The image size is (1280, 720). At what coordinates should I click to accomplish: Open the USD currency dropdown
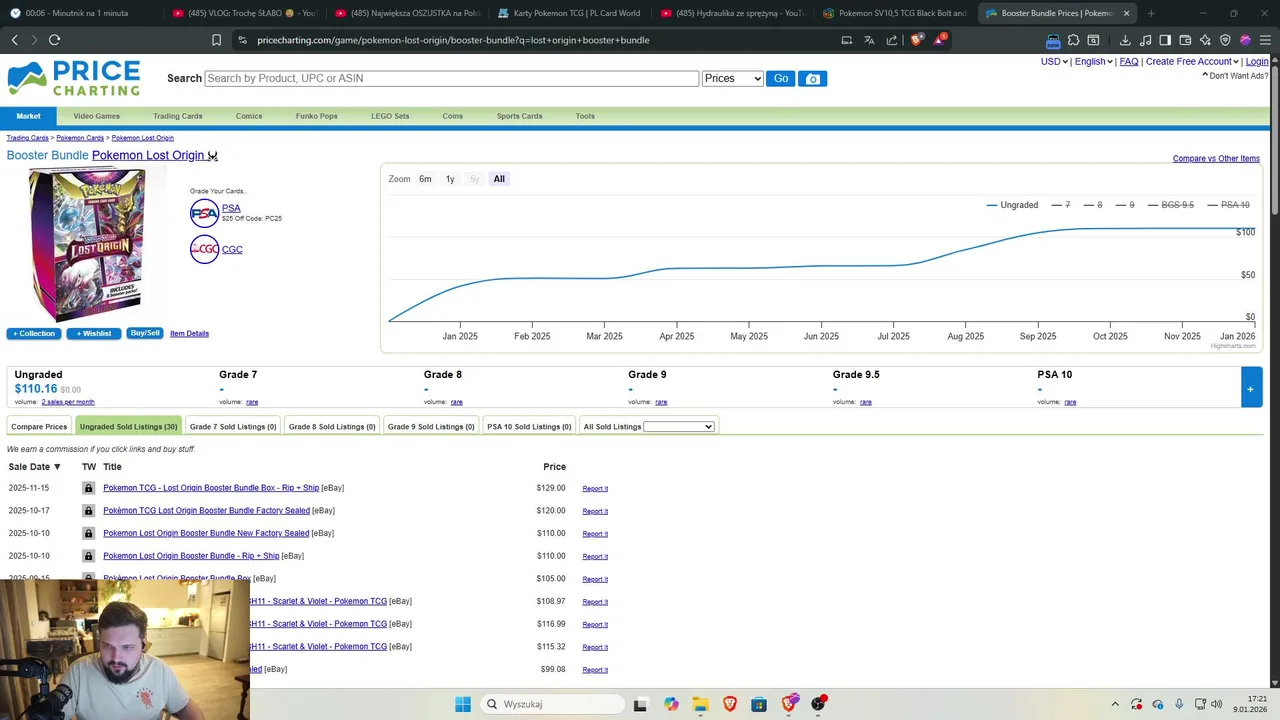1054,61
